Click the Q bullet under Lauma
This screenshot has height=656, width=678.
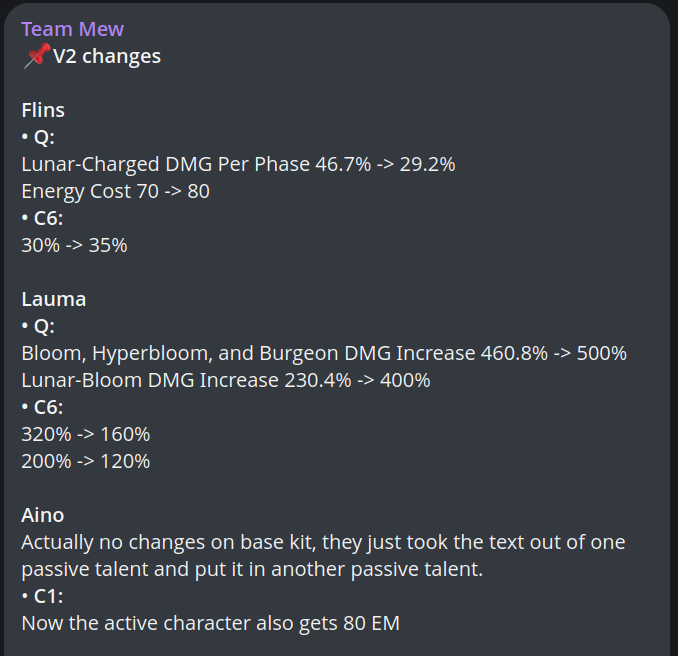tap(38, 326)
